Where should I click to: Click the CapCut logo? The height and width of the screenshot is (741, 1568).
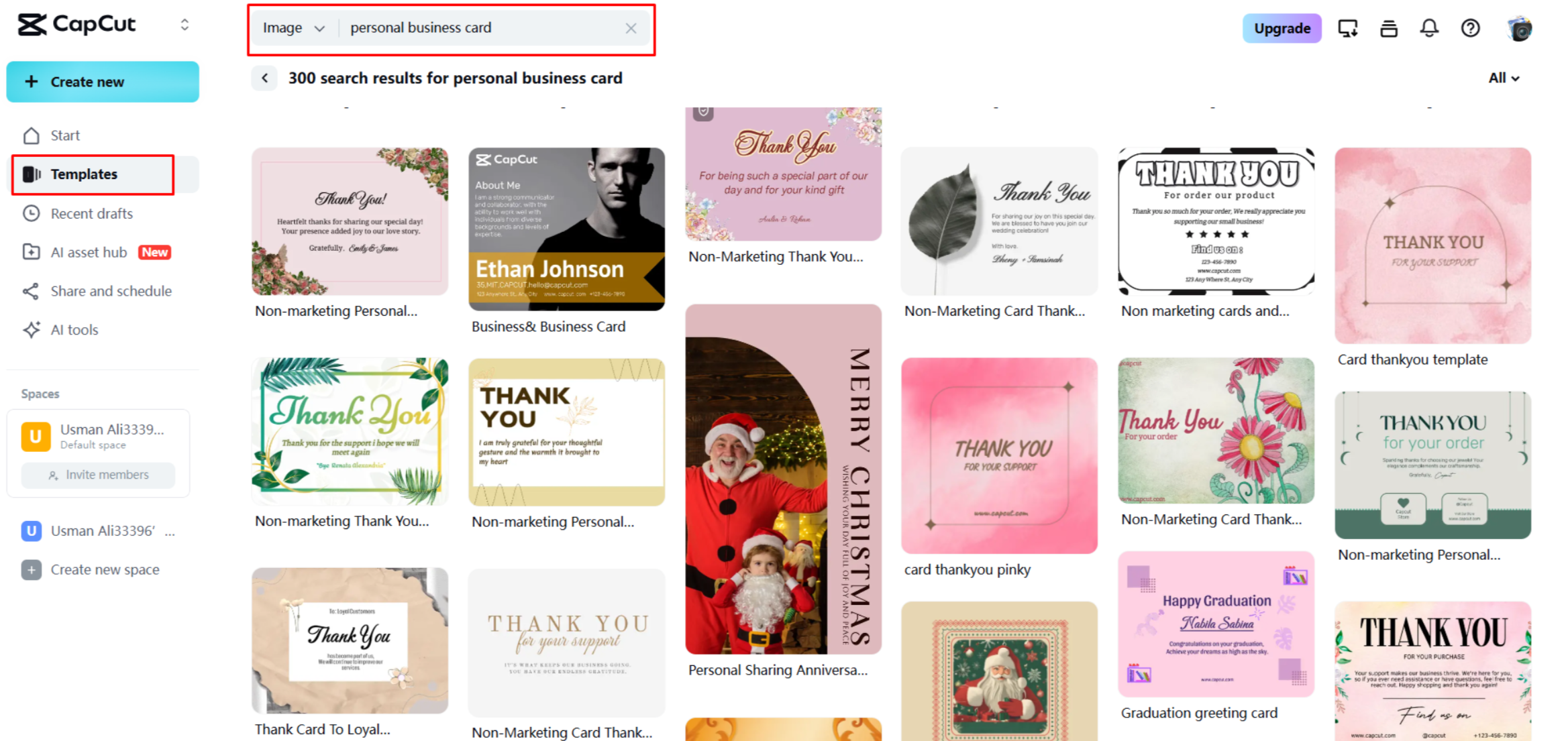tap(76, 25)
